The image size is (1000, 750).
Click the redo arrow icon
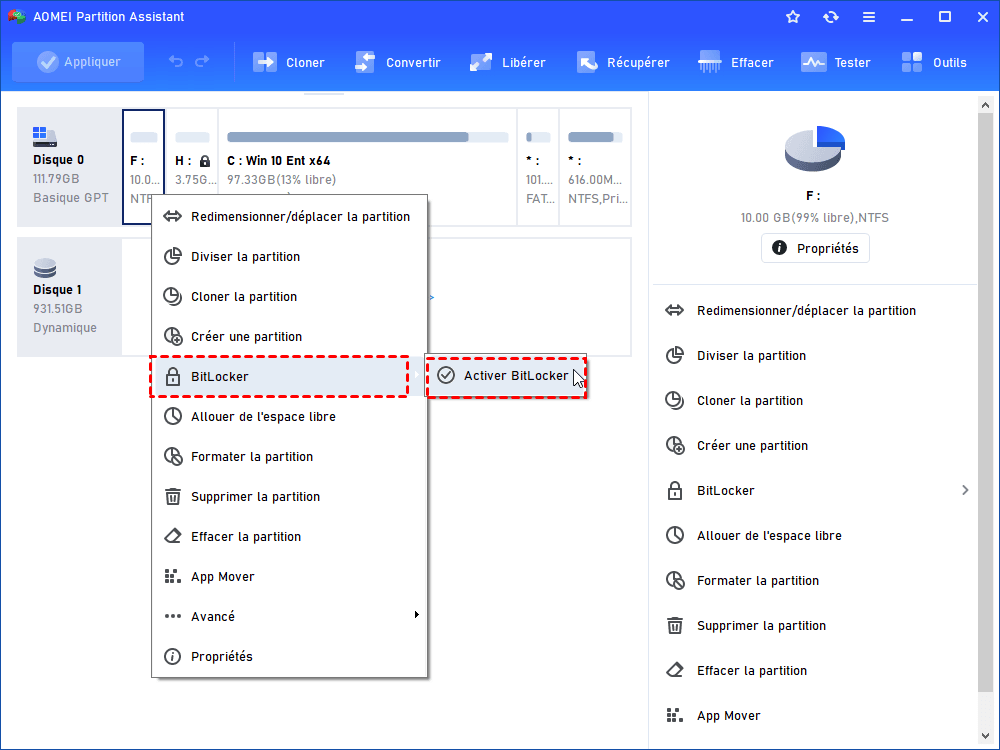tap(202, 62)
